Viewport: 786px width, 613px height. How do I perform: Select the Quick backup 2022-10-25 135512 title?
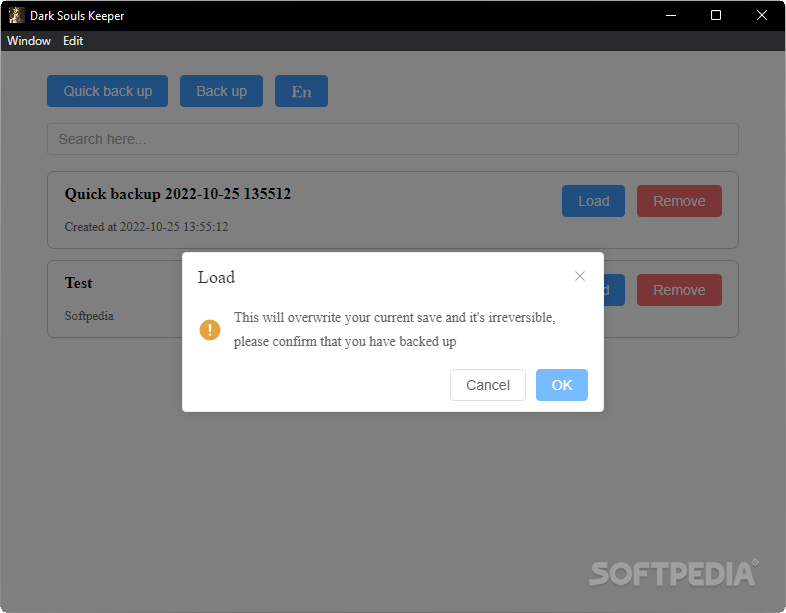pyautogui.click(x=177, y=194)
